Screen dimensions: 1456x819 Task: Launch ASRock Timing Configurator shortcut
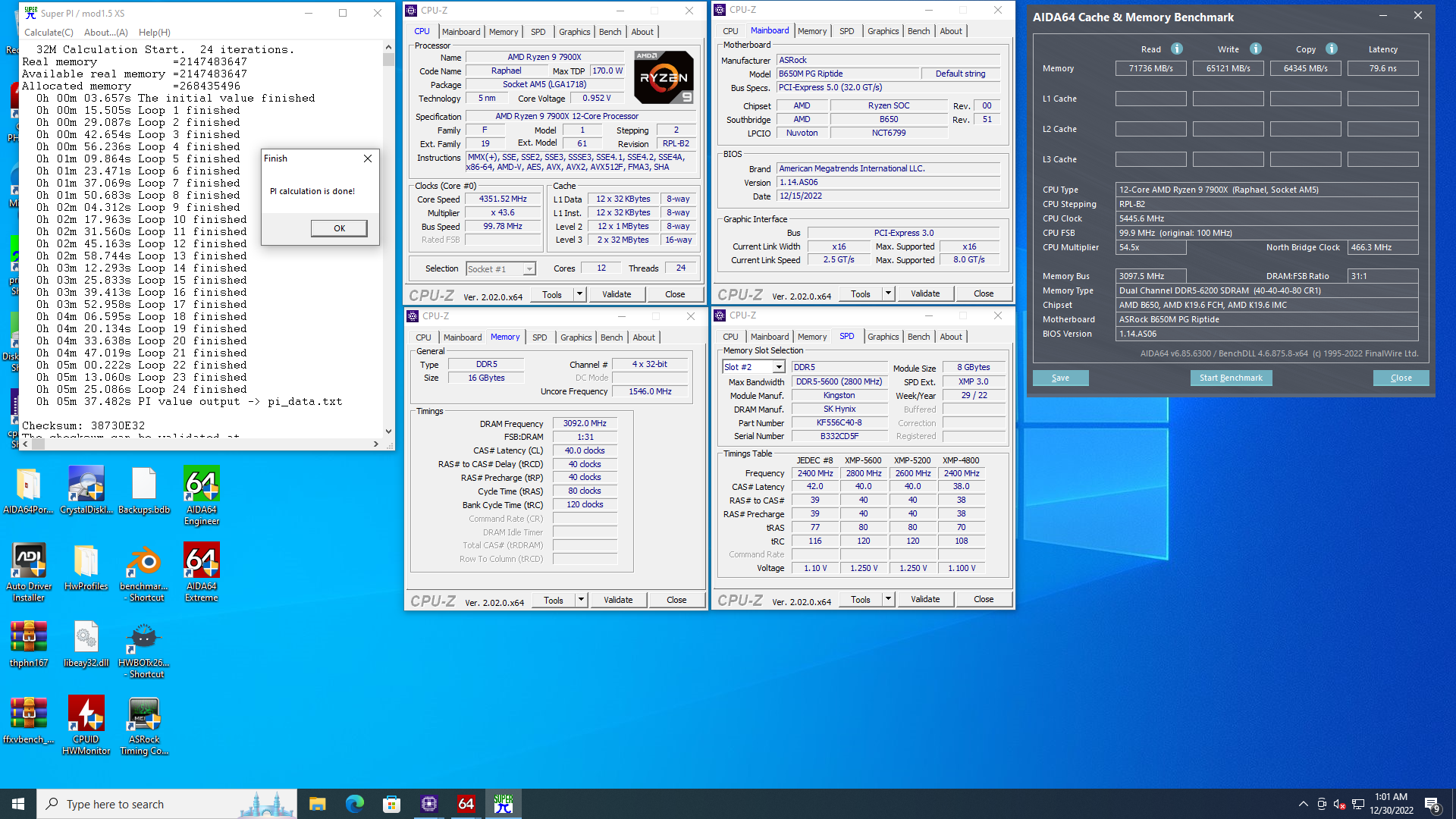point(144,724)
